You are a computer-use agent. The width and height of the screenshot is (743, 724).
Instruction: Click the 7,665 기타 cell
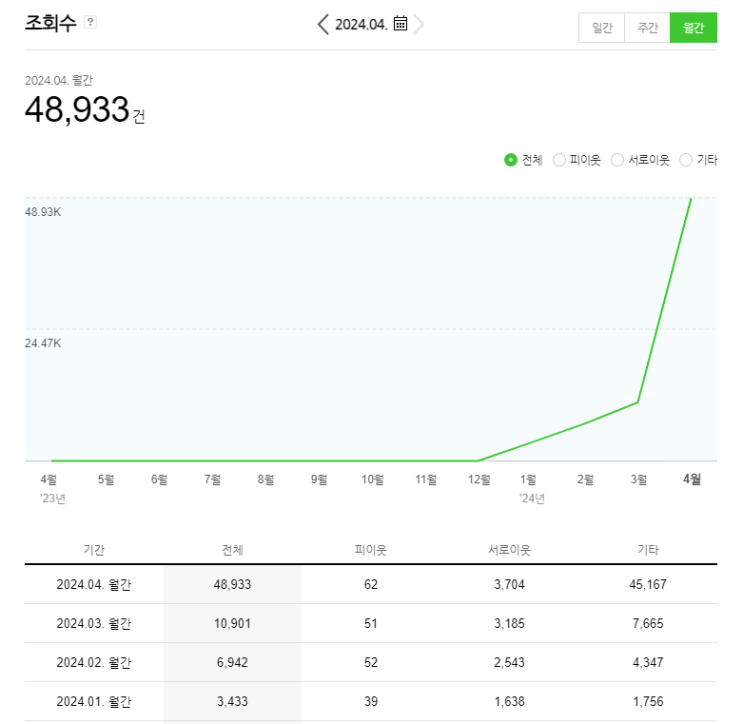pos(648,623)
